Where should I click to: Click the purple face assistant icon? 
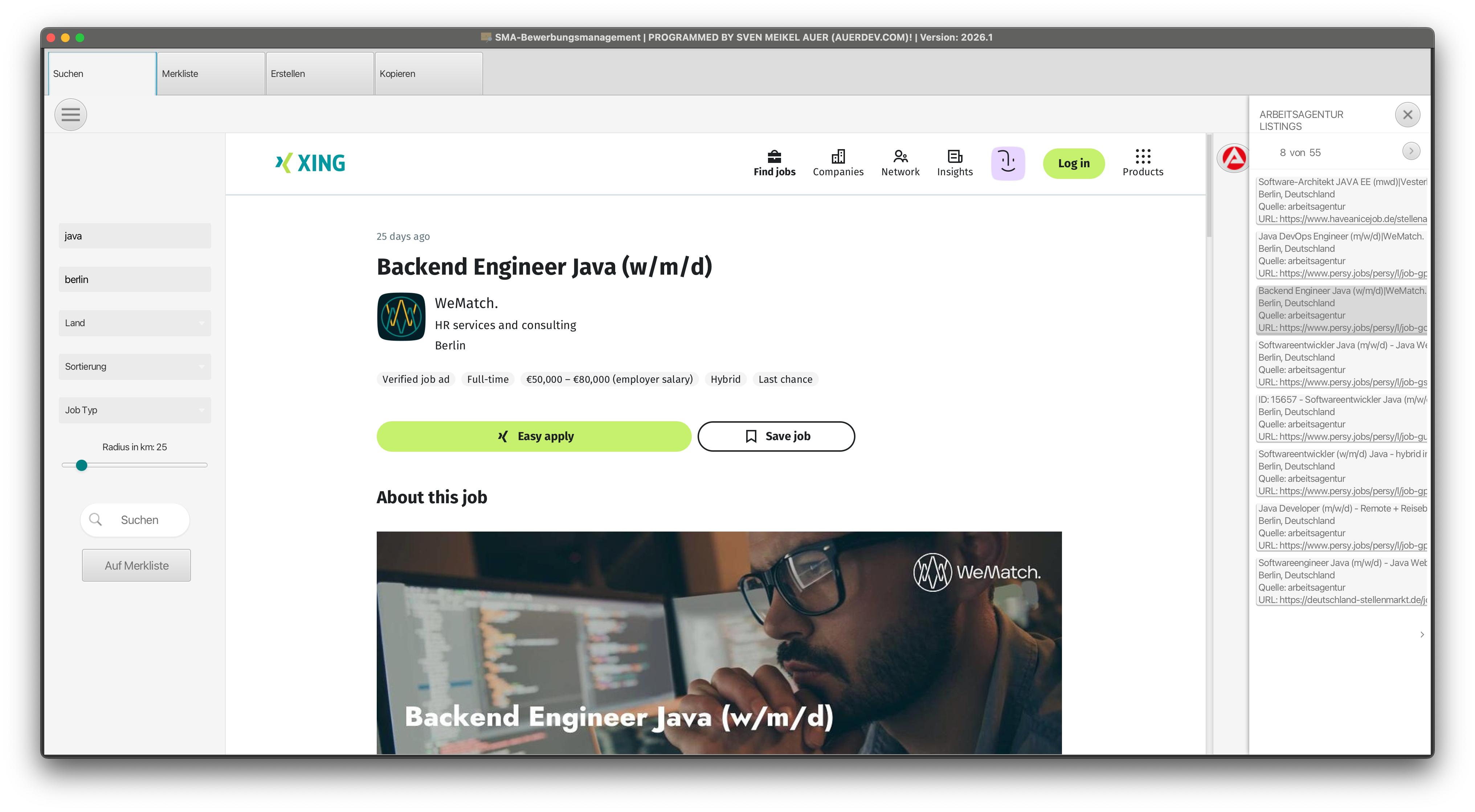(1008, 163)
